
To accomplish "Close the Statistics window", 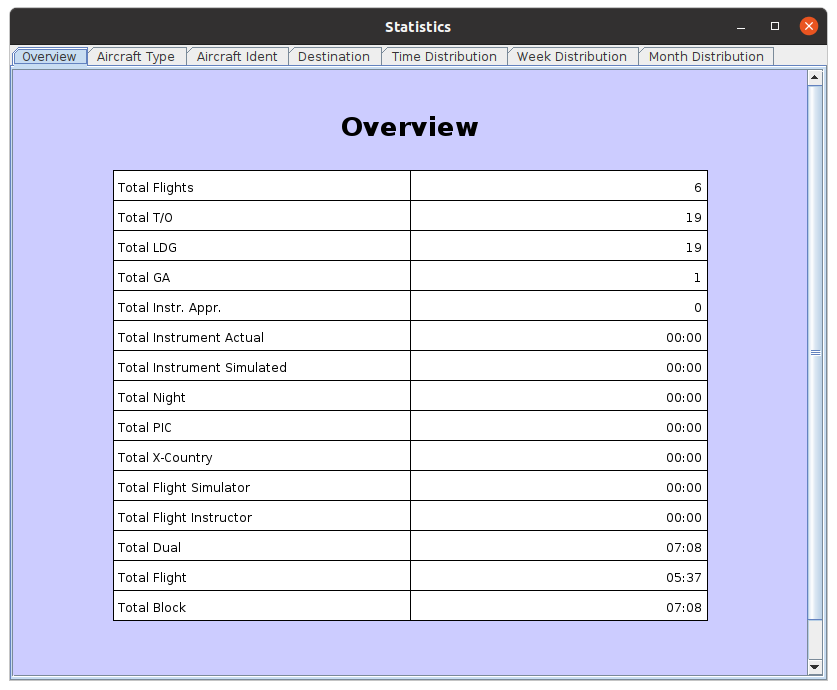I will tap(809, 27).
